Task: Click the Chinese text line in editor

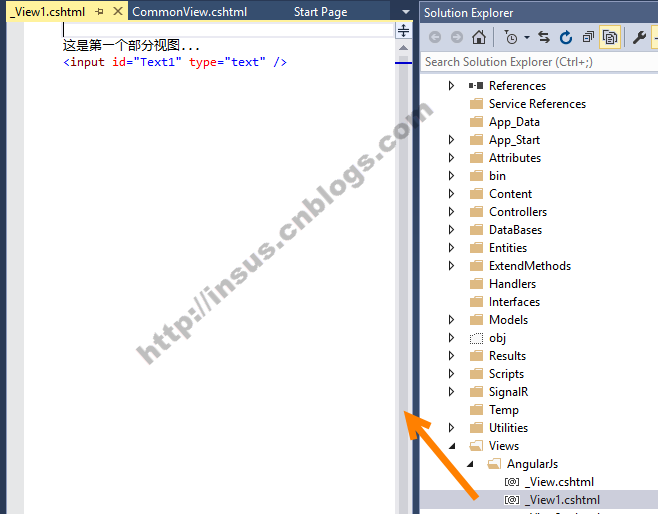Action: [x=131, y=45]
